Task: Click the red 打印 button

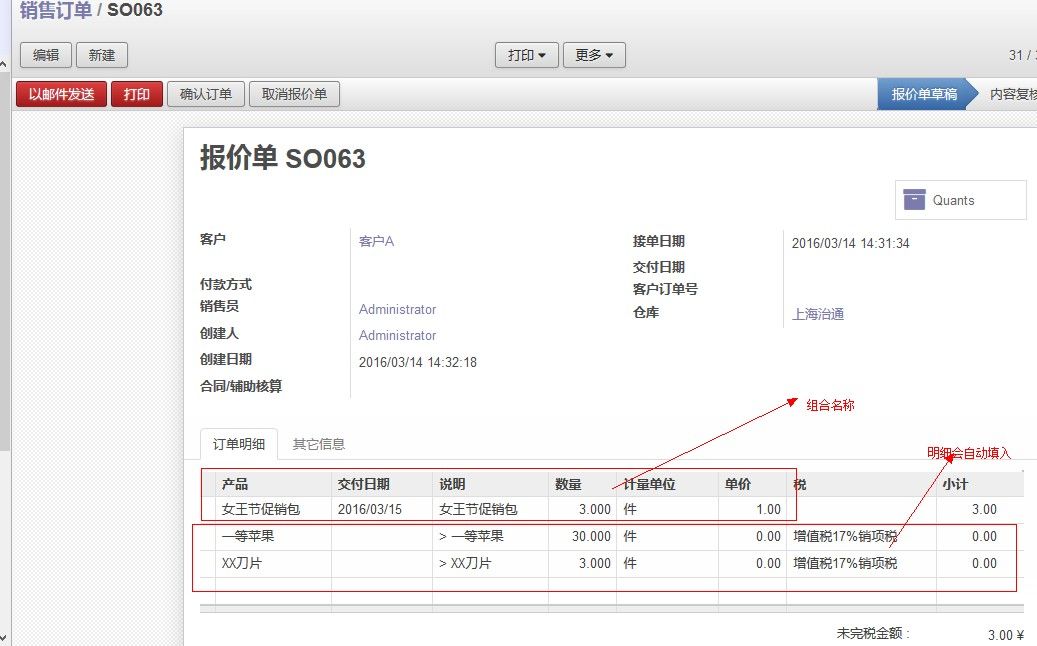Action: [x=136, y=94]
